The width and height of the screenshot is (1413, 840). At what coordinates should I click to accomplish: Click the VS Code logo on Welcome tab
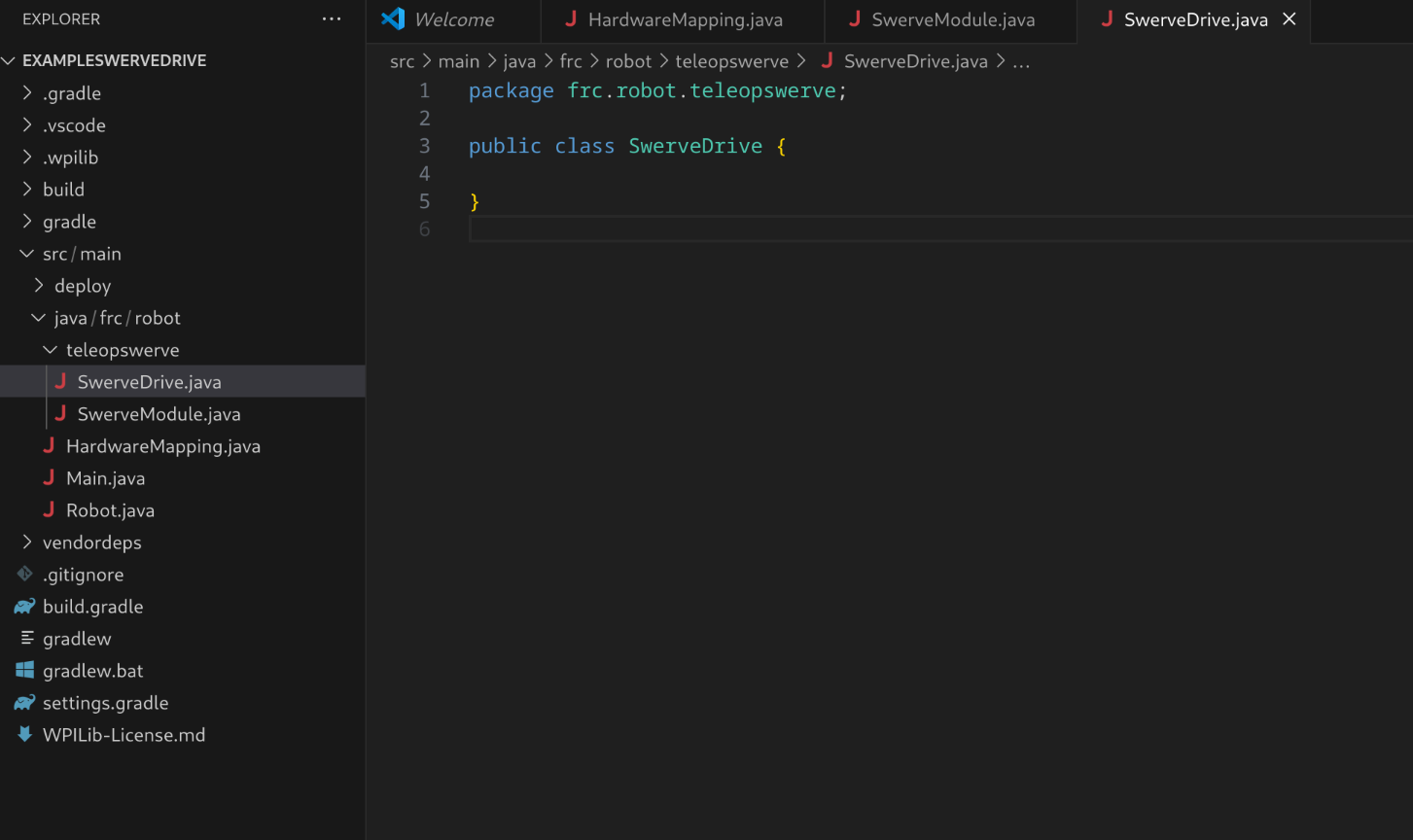(393, 18)
